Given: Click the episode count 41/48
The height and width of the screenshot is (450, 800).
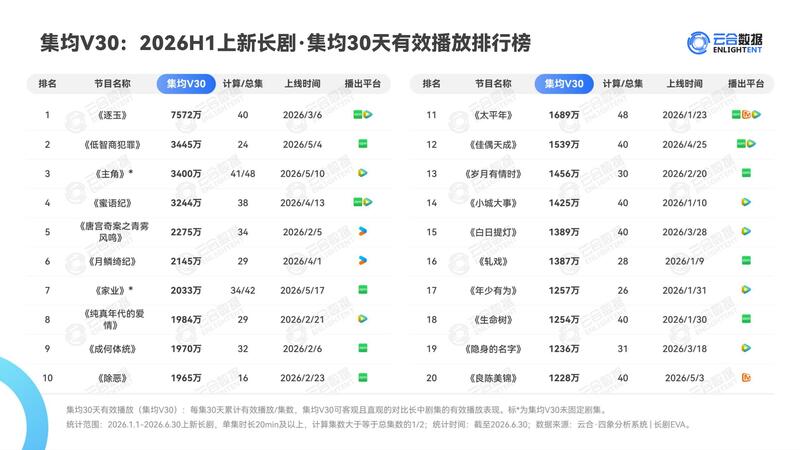Looking at the screenshot, I should [x=243, y=173].
